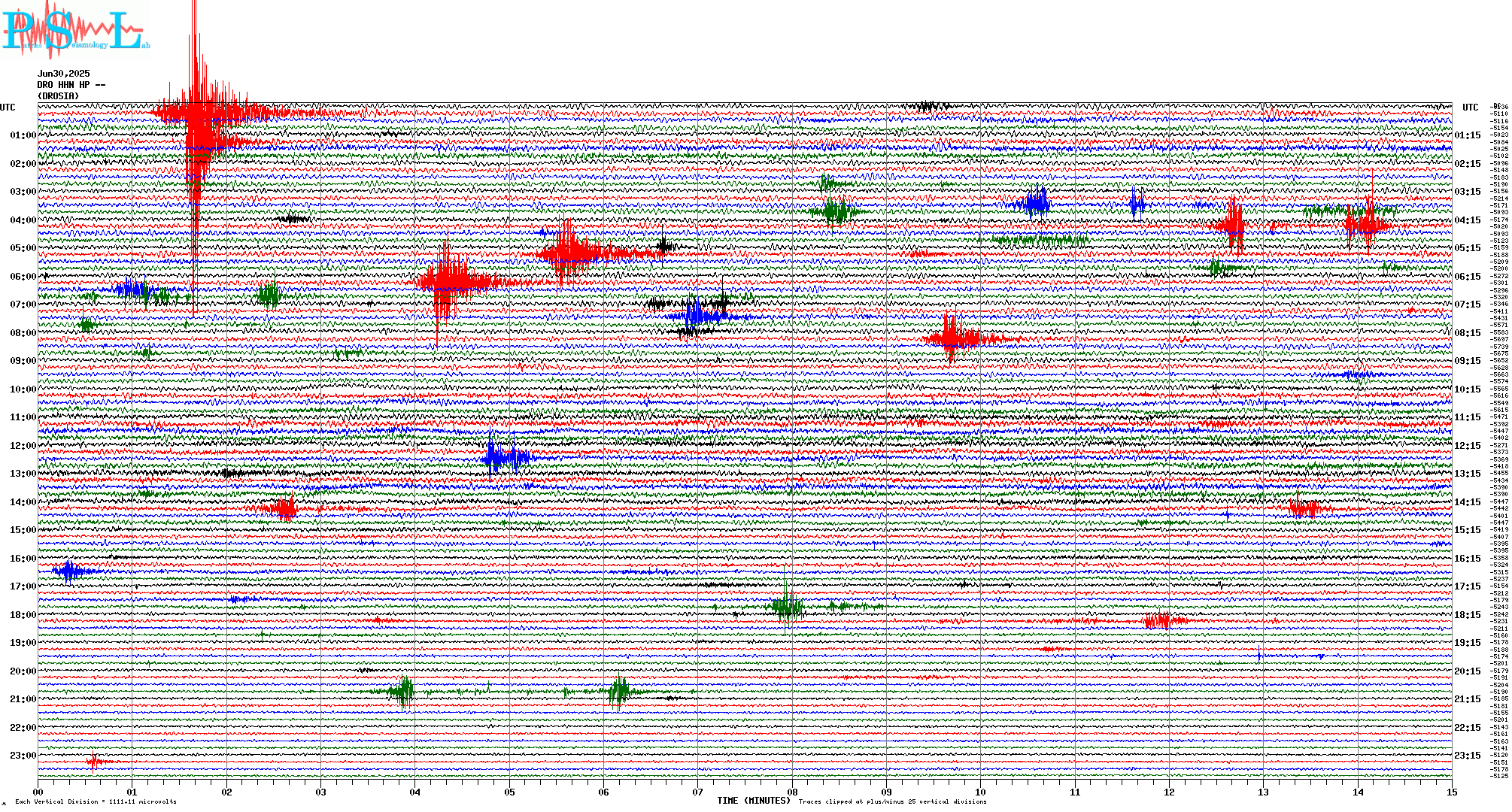The image size is (1512, 812).
Task: Click the "06:15" time label on right
Action: [x=1468, y=277]
